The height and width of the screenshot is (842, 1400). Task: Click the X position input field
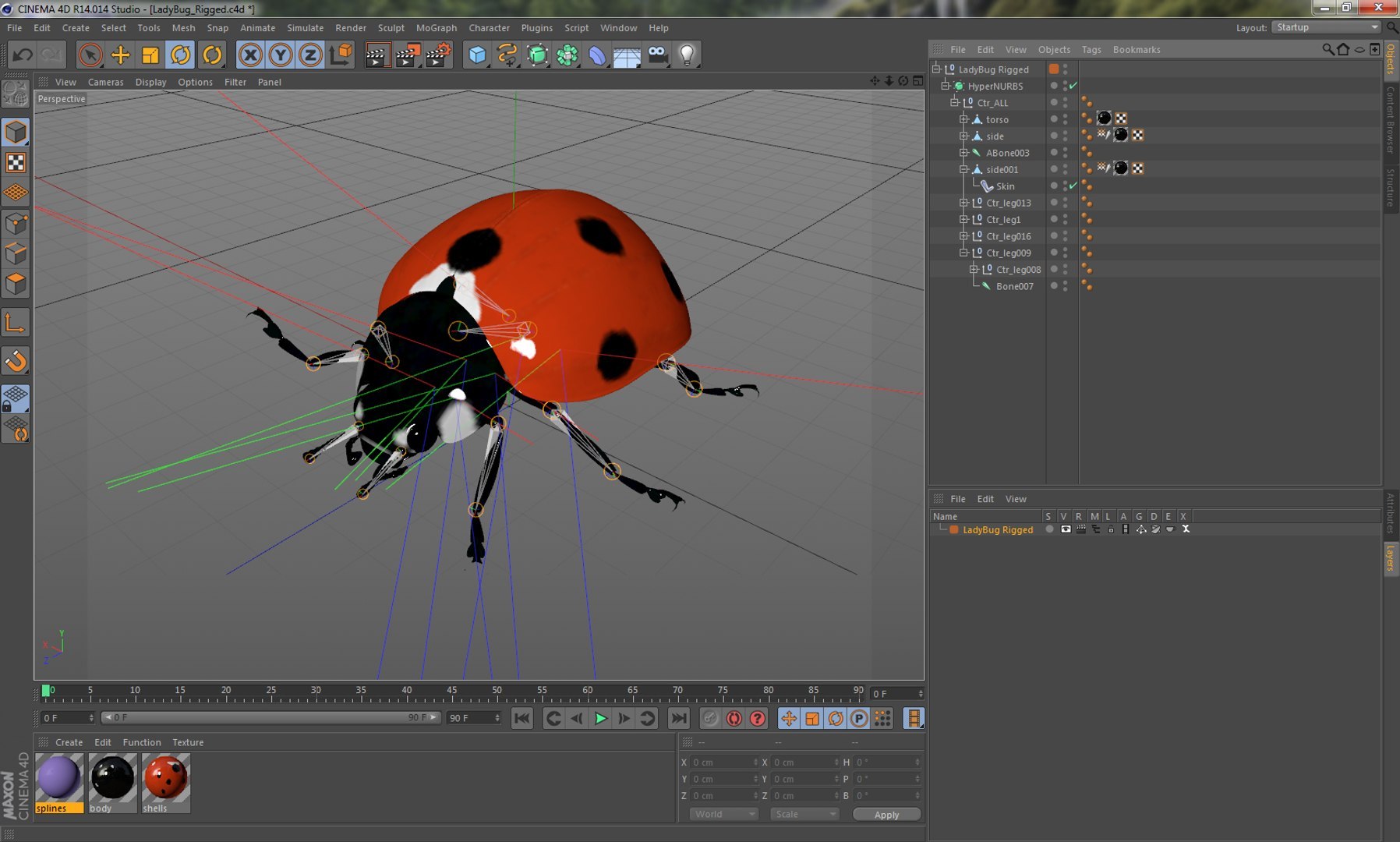pyautogui.click(x=724, y=762)
